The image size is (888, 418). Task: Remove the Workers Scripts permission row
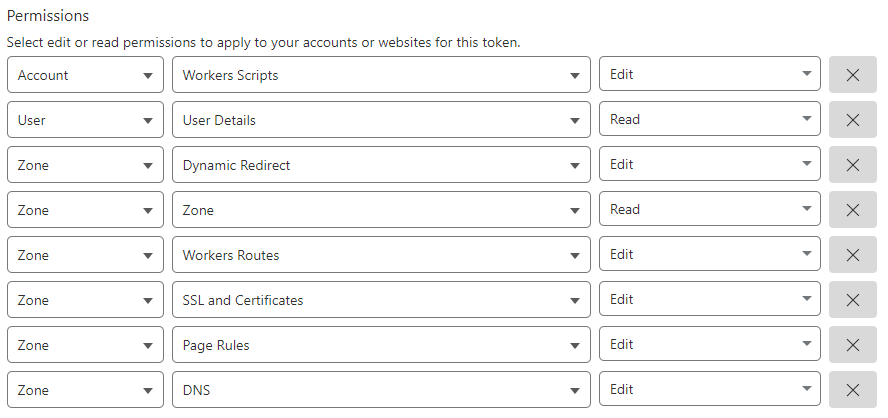click(x=852, y=75)
